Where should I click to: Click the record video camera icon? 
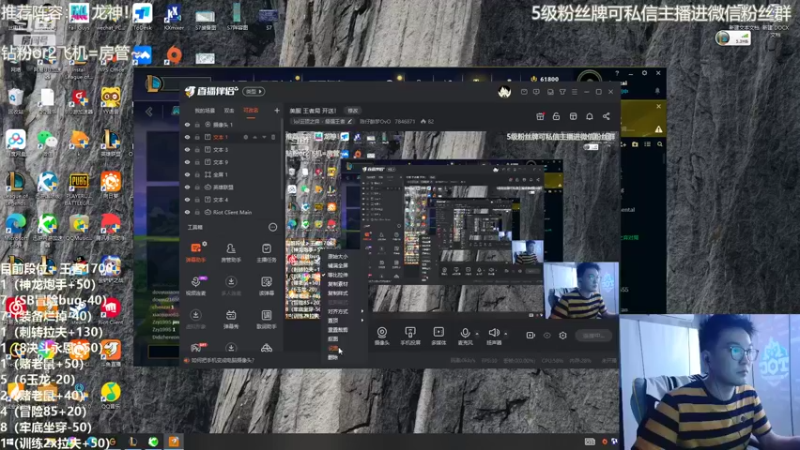tap(531, 335)
